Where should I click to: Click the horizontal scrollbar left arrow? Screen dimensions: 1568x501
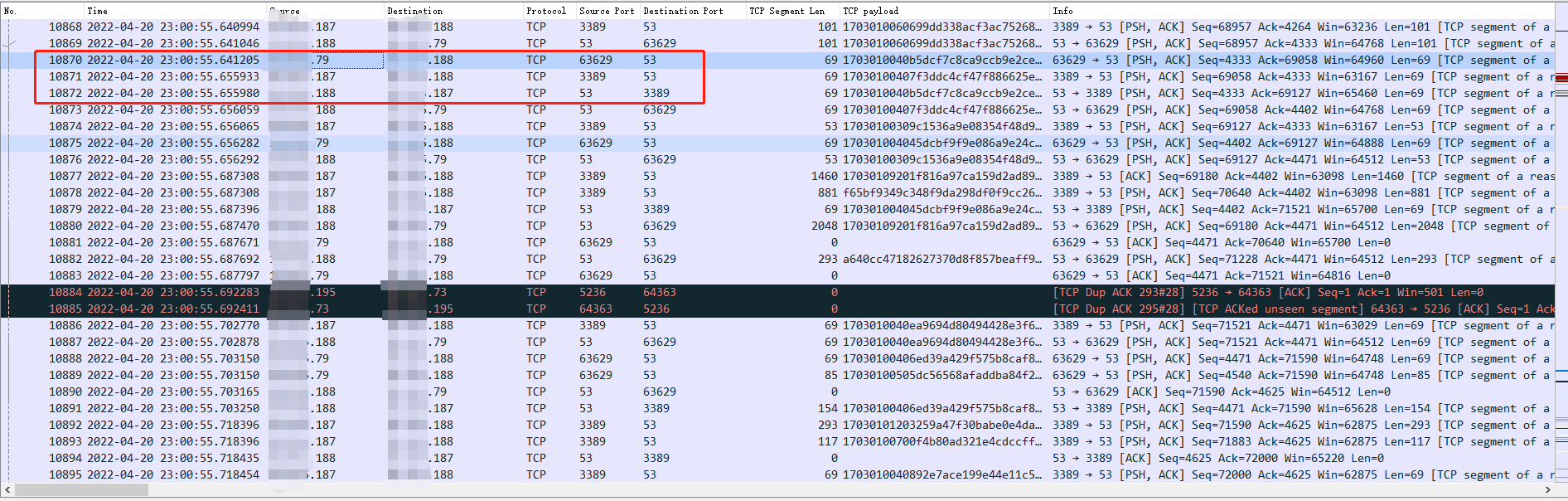(x=7, y=490)
